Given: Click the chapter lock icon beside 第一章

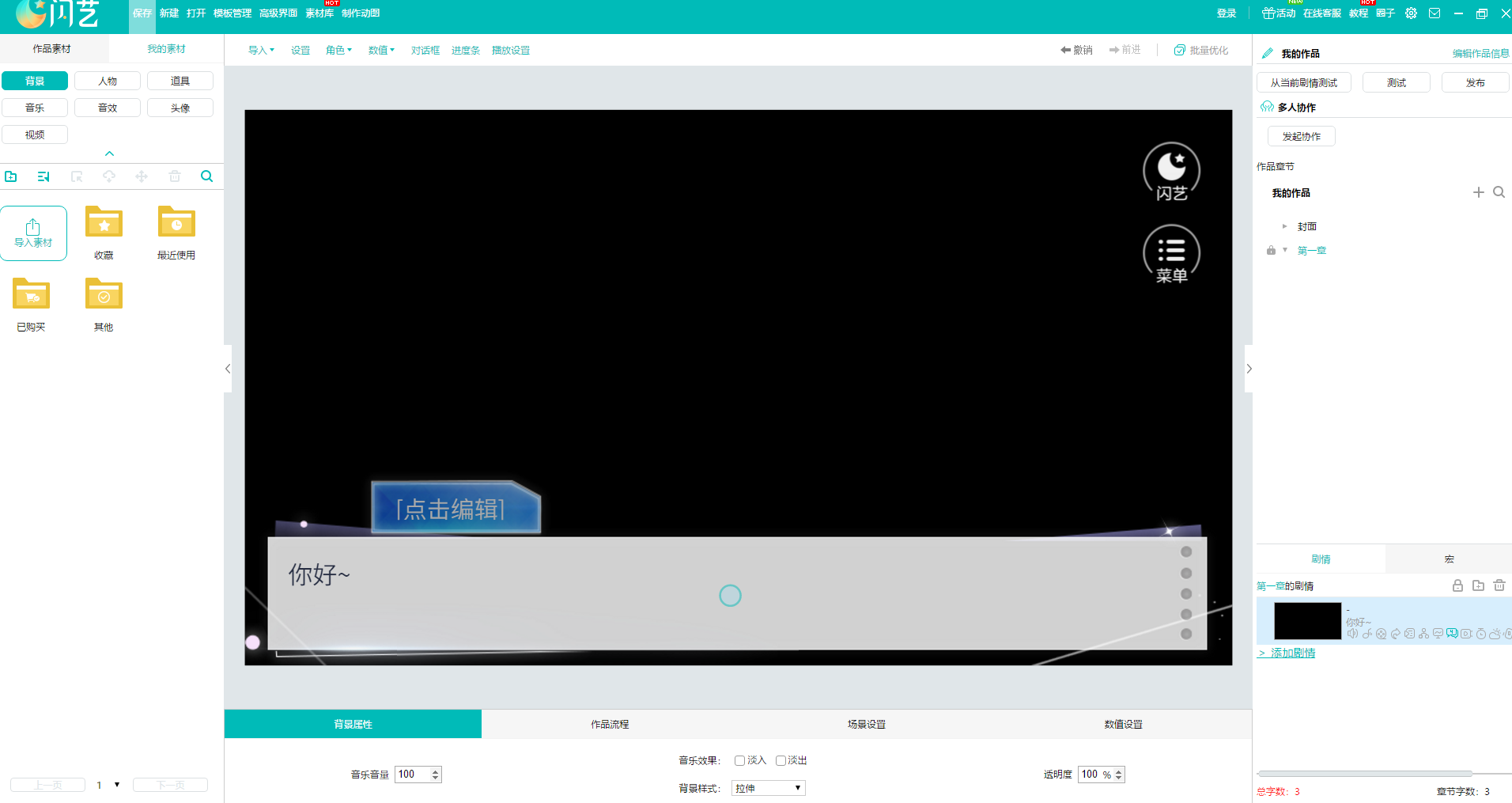Looking at the screenshot, I should pyautogui.click(x=1271, y=250).
